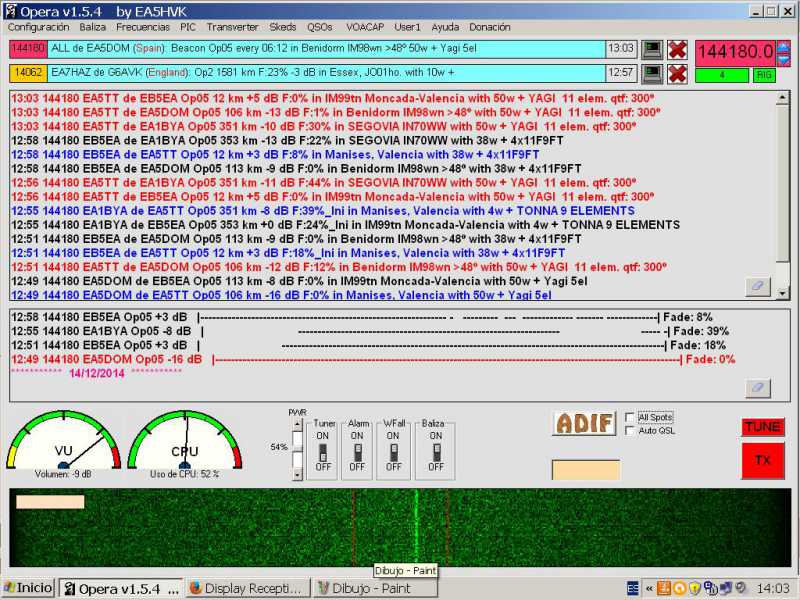
Task: Open the Baliza menu
Action: click(93, 27)
